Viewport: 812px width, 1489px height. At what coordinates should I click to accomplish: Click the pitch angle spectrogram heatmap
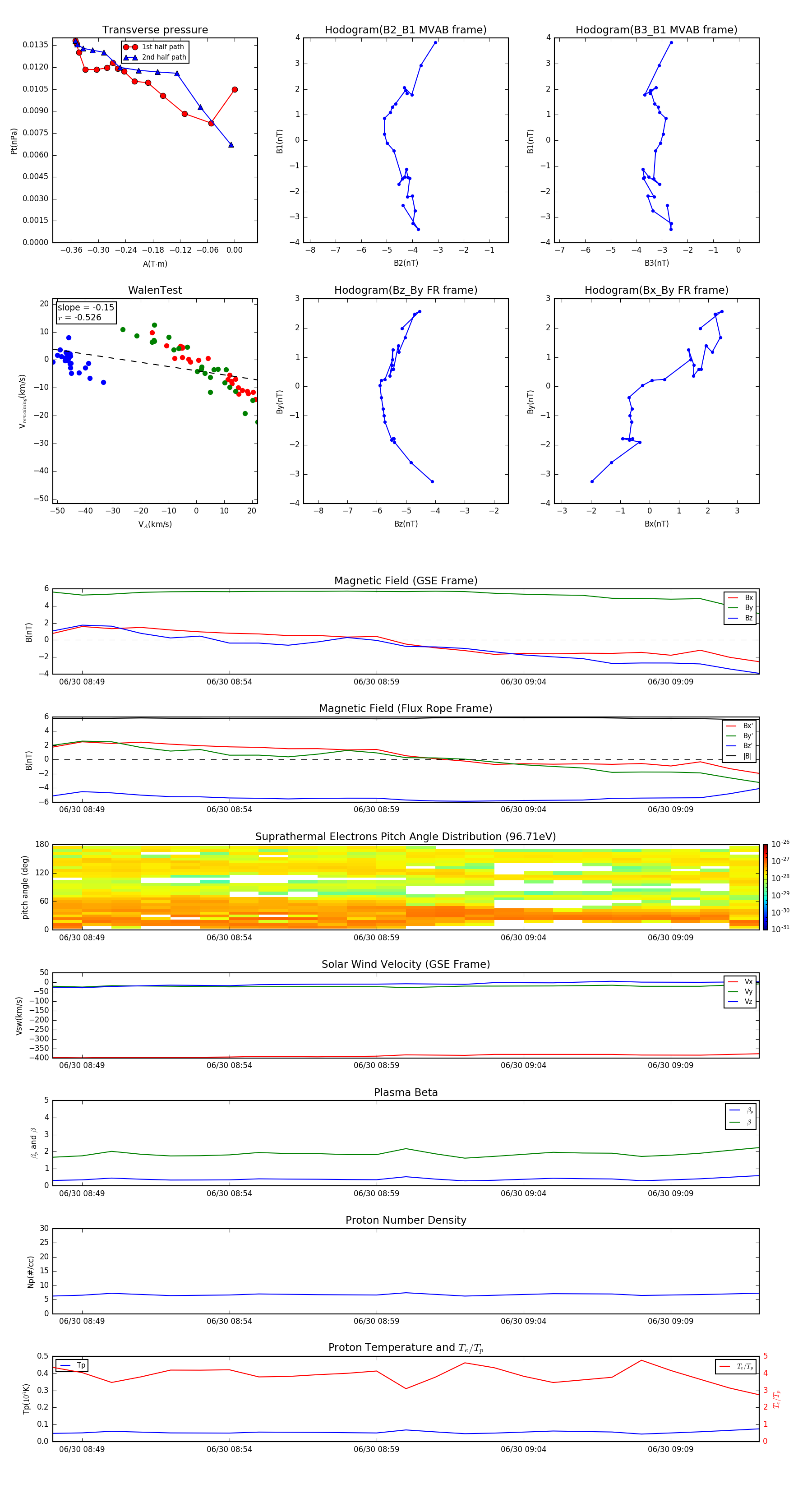coord(406,887)
